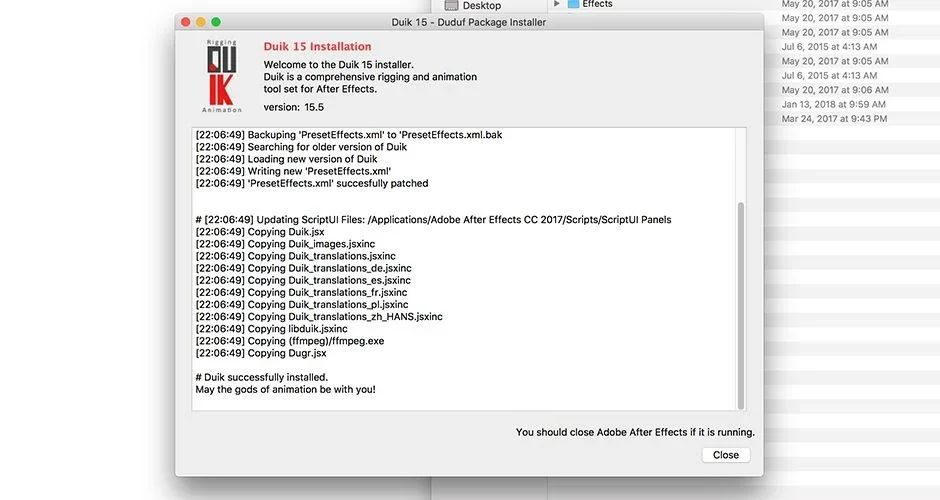Click the 'Copying libduik.jsxinc' log line
Viewport: 940px width, 500px height.
(x=272, y=329)
